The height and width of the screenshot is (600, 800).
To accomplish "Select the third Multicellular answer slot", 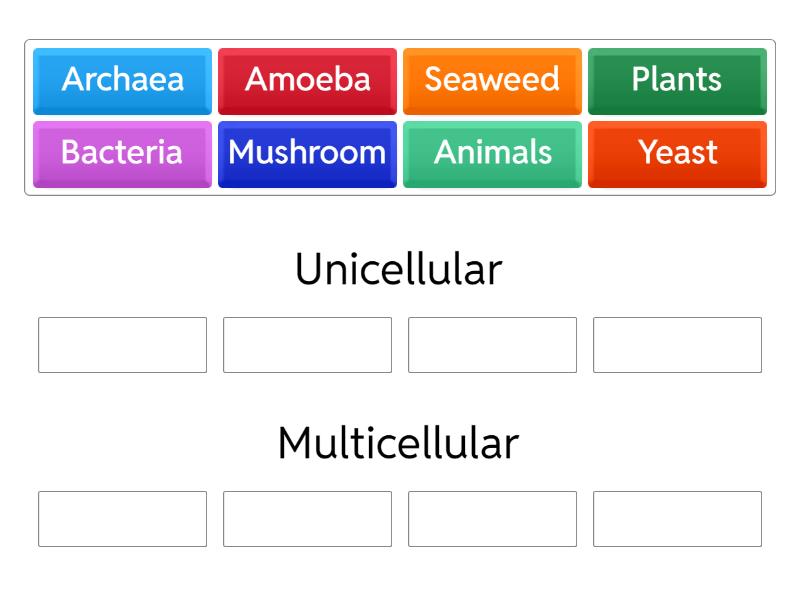I will point(492,518).
